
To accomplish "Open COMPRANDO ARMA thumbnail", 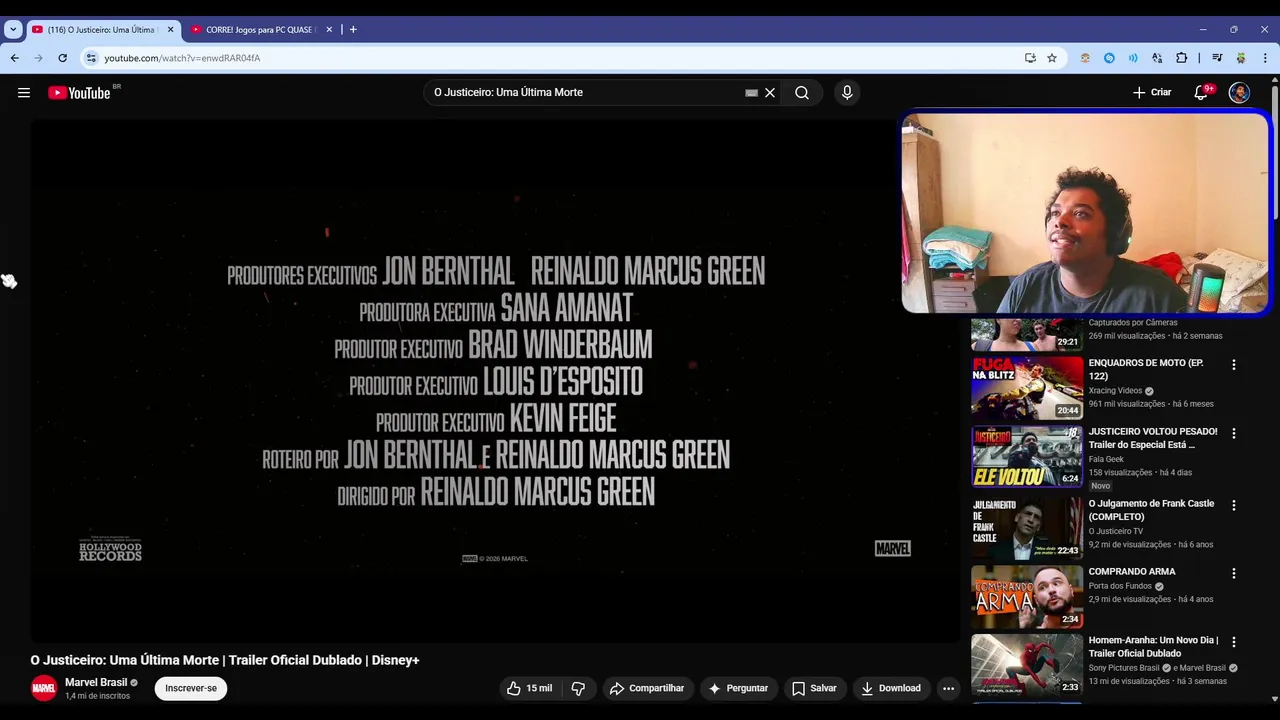I will [x=1027, y=596].
